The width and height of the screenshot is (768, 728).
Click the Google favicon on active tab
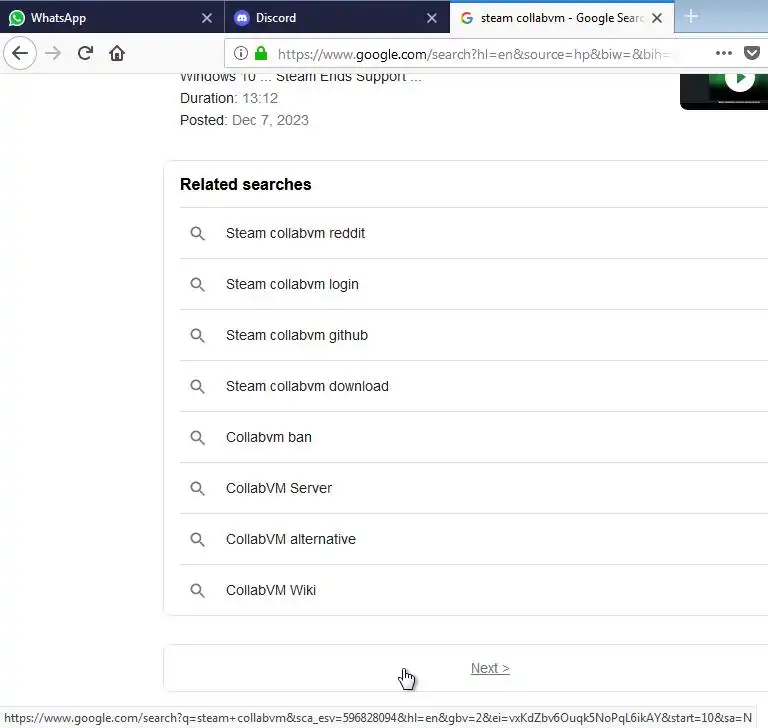[x=467, y=18]
